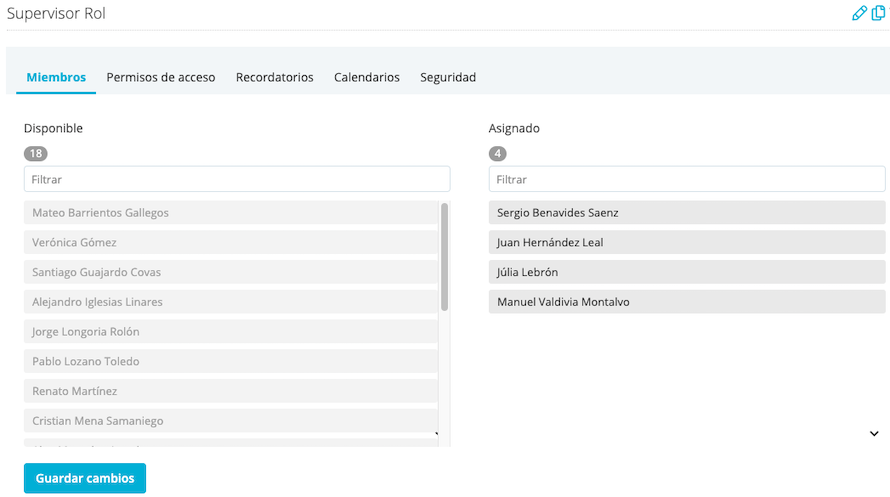Focus the Disponible filter field

click(237, 179)
